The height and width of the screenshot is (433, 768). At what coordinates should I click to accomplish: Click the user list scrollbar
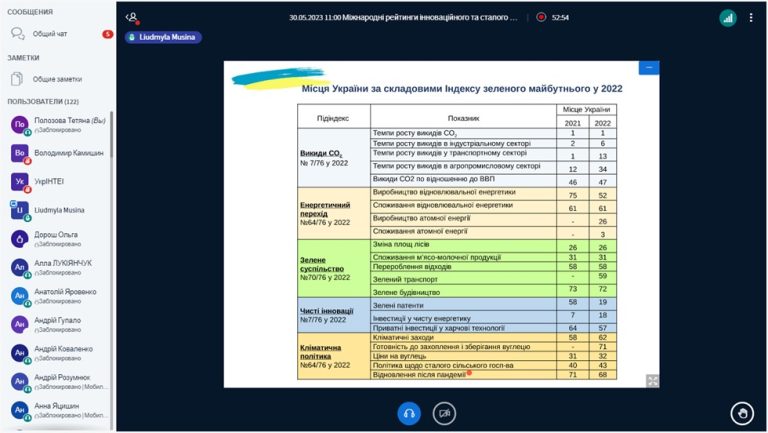coord(112,134)
